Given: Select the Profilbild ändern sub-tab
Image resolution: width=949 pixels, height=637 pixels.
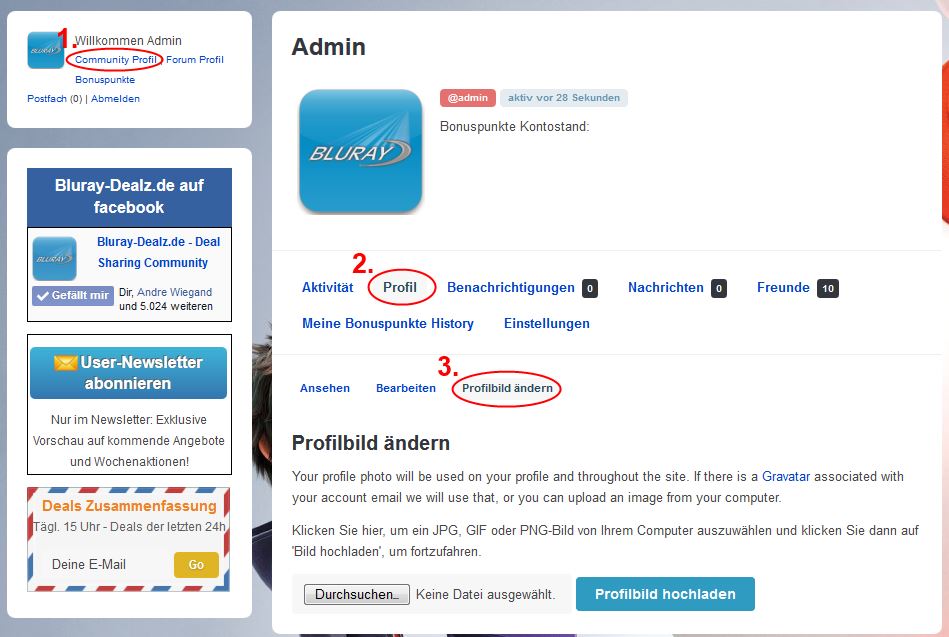Looking at the screenshot, I should tap(507, 388).
